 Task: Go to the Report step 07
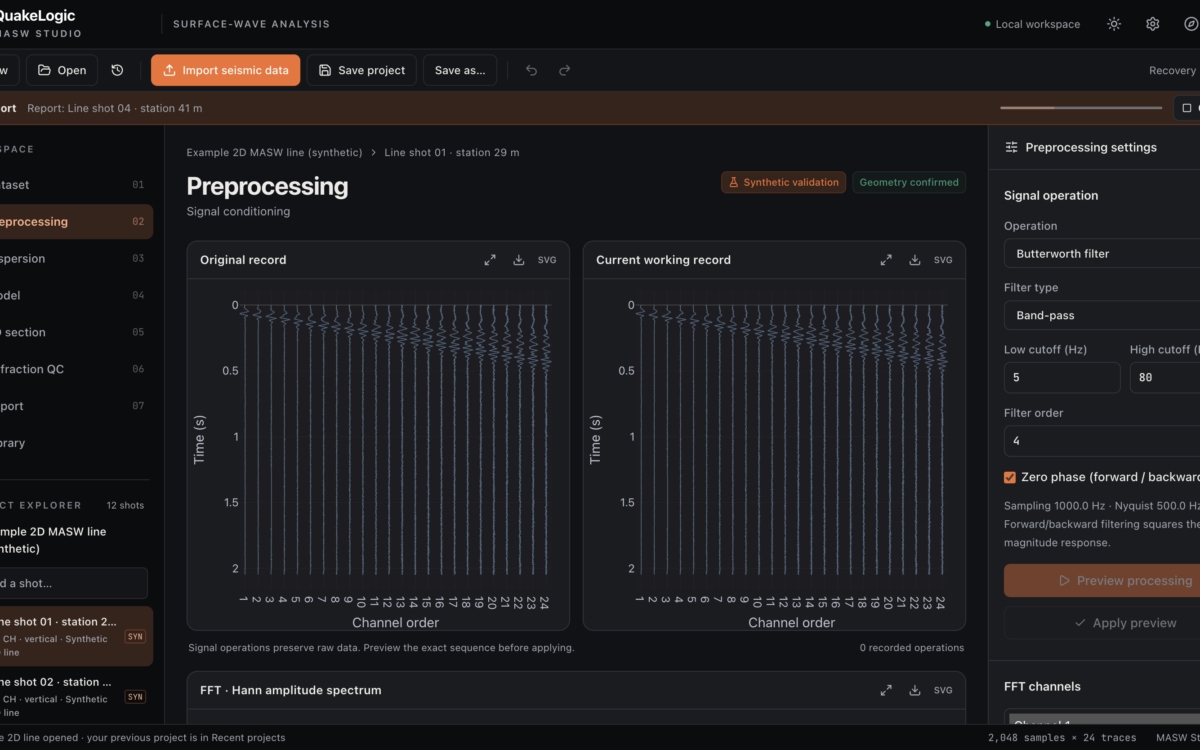click(76, 406)
